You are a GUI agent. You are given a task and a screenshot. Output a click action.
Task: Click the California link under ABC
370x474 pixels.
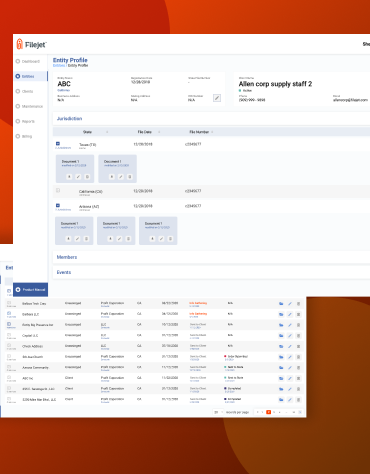point(64,90)
